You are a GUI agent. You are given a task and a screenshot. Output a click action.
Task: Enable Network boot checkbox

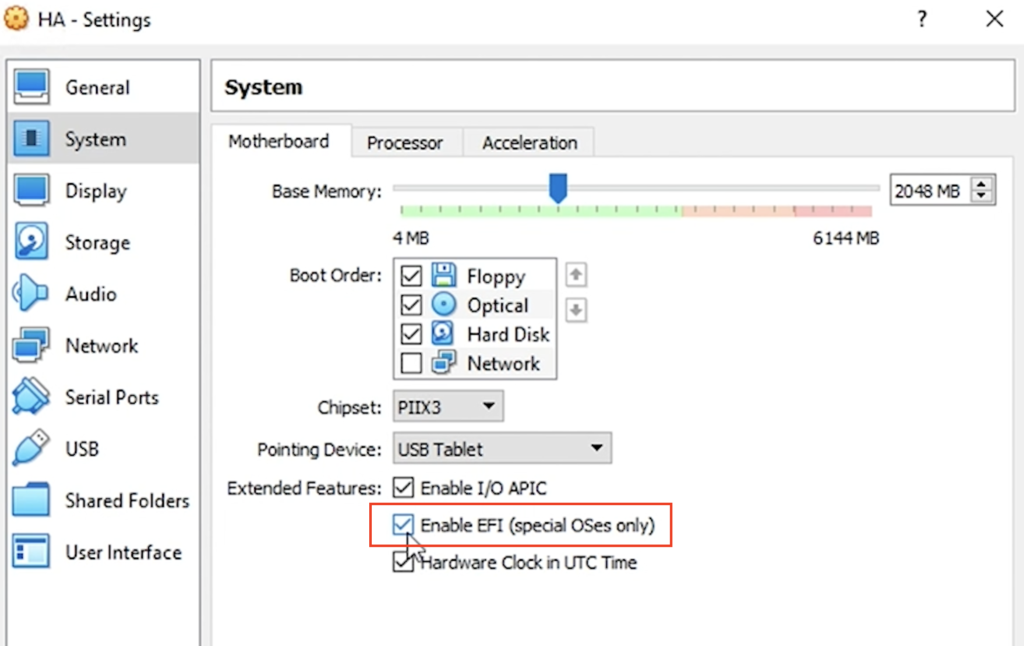coord(411,363)
